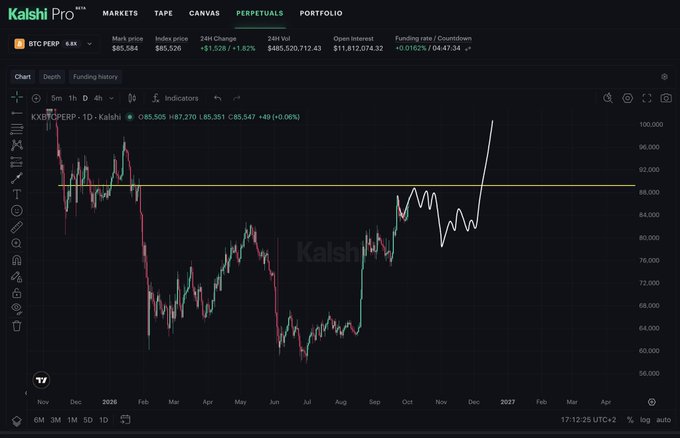The image size is (680, 438).
Task: Set the chart range to 6M
Action: tap(39, 420)
